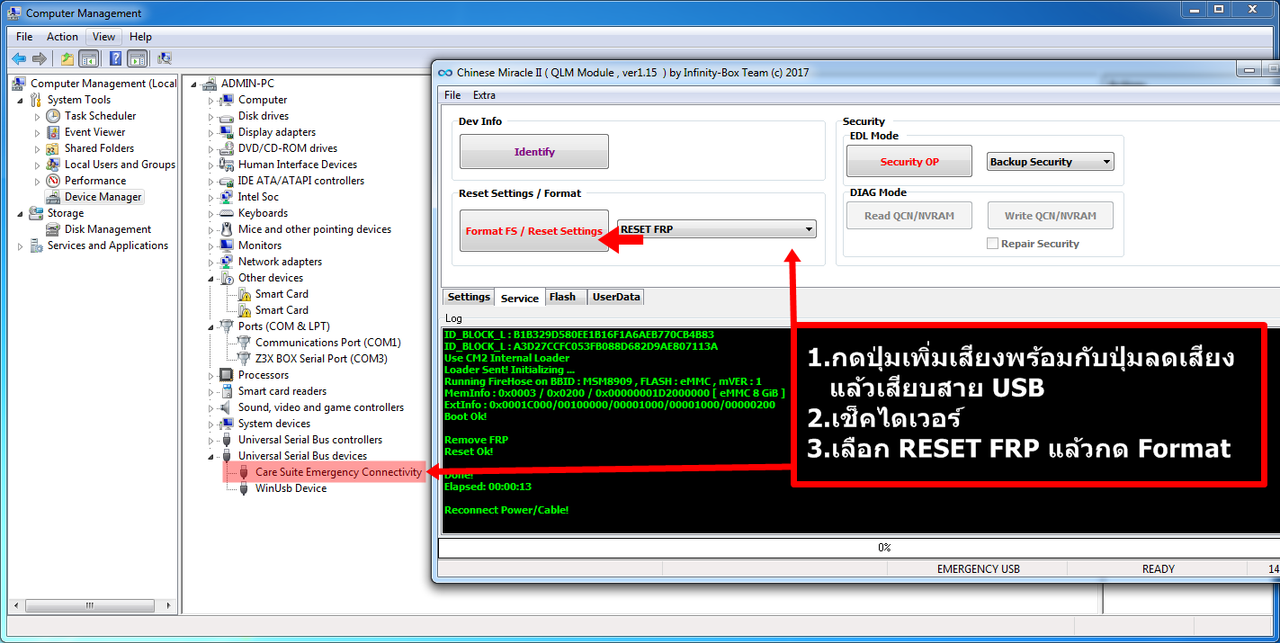1280x643 pixels.
Task: Click the port icon beside Communications Port (COM1)
Action: tap(244, 342)
